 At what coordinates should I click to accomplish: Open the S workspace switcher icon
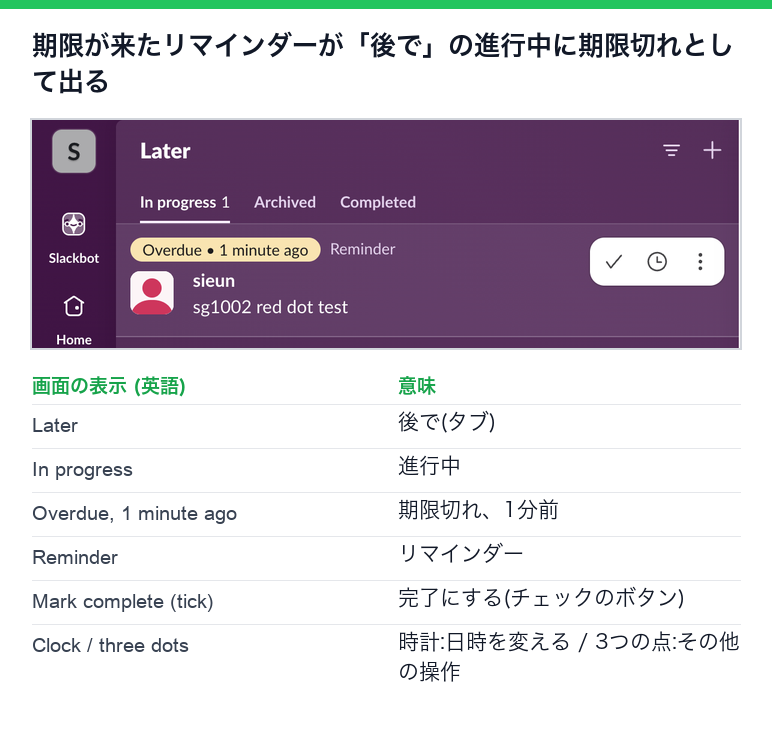coord(74,151)
